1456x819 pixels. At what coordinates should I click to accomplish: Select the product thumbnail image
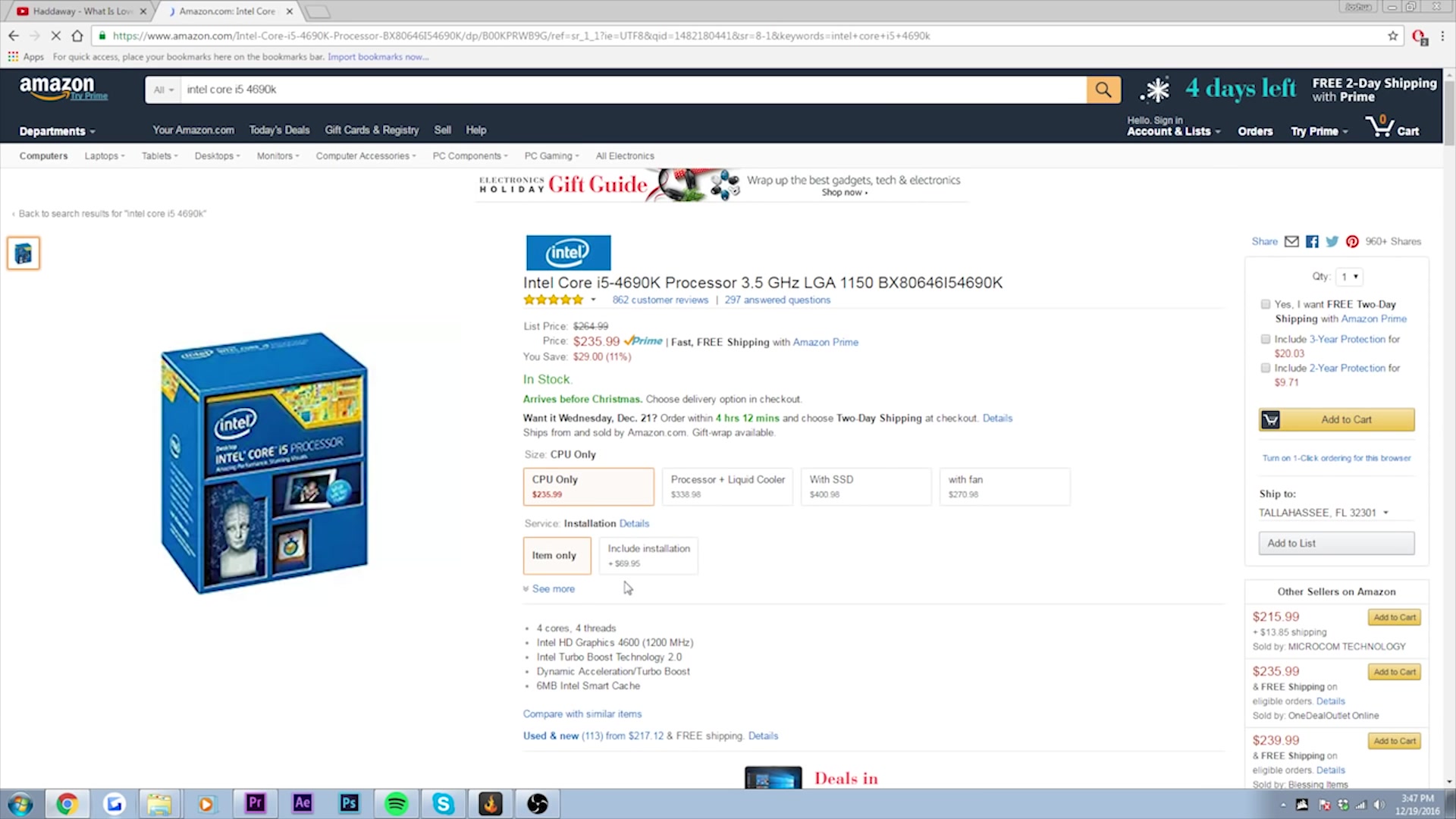coord(24,253)
